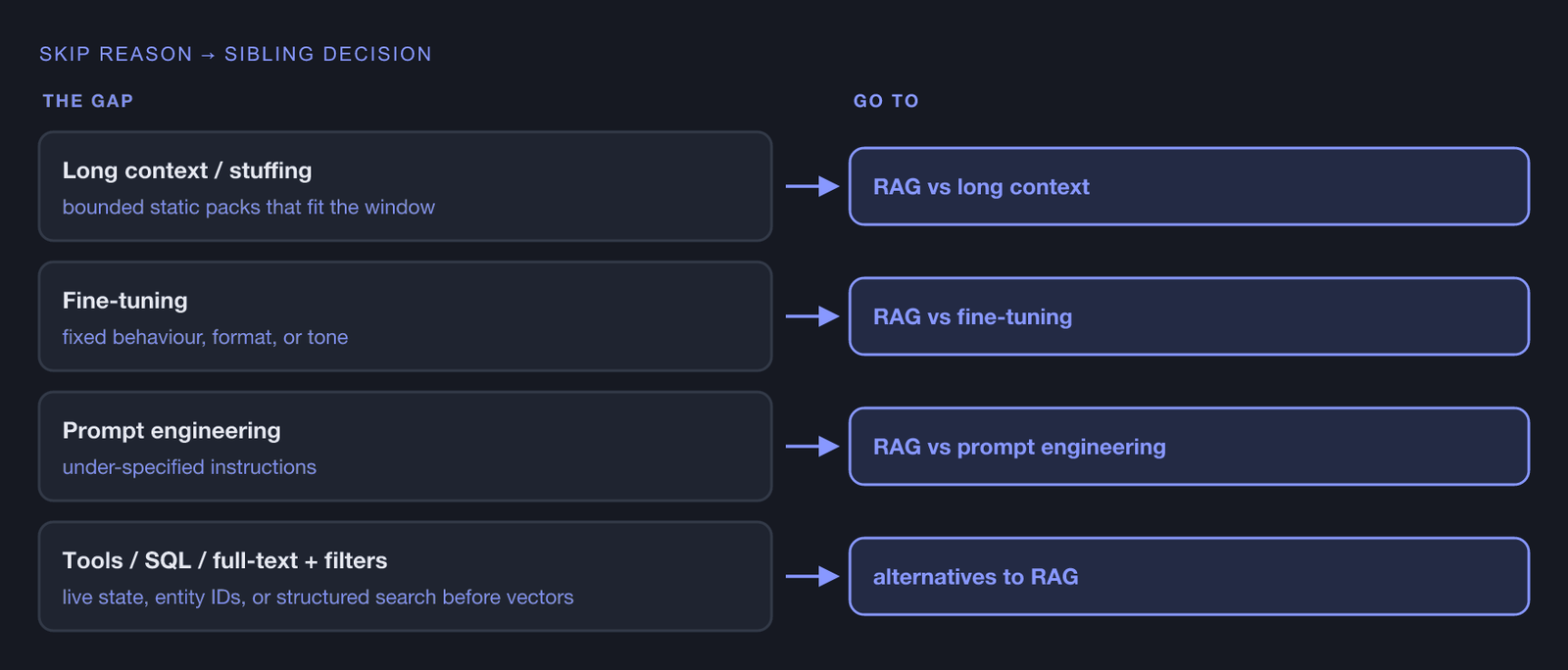This screenshot has width=1568, height=670.
Task: Click the arrow pointing to RAG vs fine-tuning
Action: [x=812, y=316]
